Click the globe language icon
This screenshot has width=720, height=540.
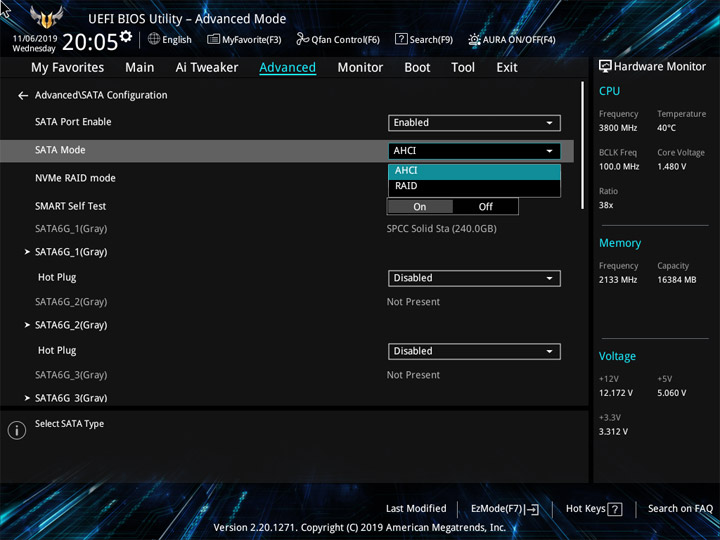(154, 39)
